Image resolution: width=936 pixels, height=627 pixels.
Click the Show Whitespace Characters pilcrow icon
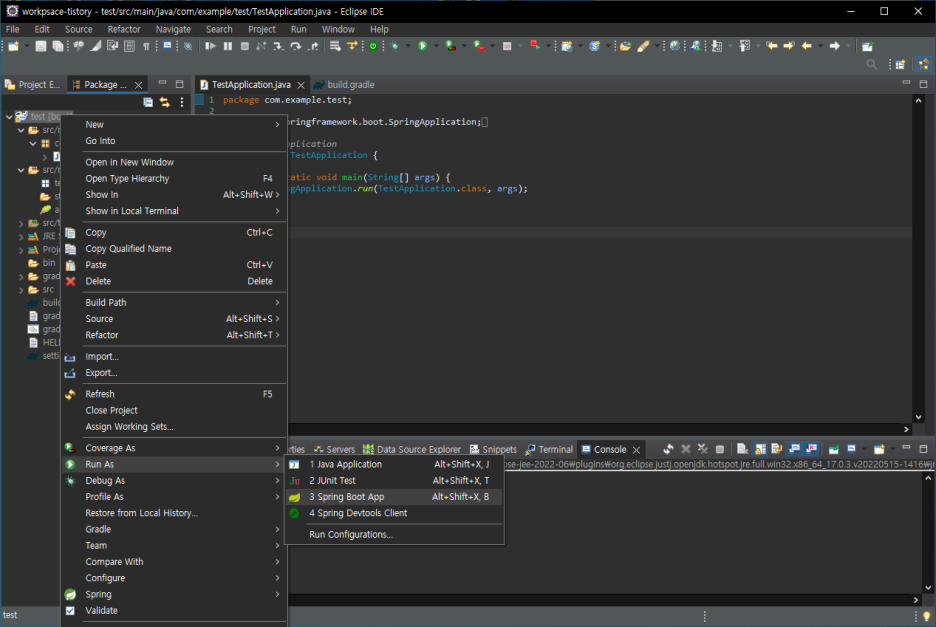click(146, 46)
